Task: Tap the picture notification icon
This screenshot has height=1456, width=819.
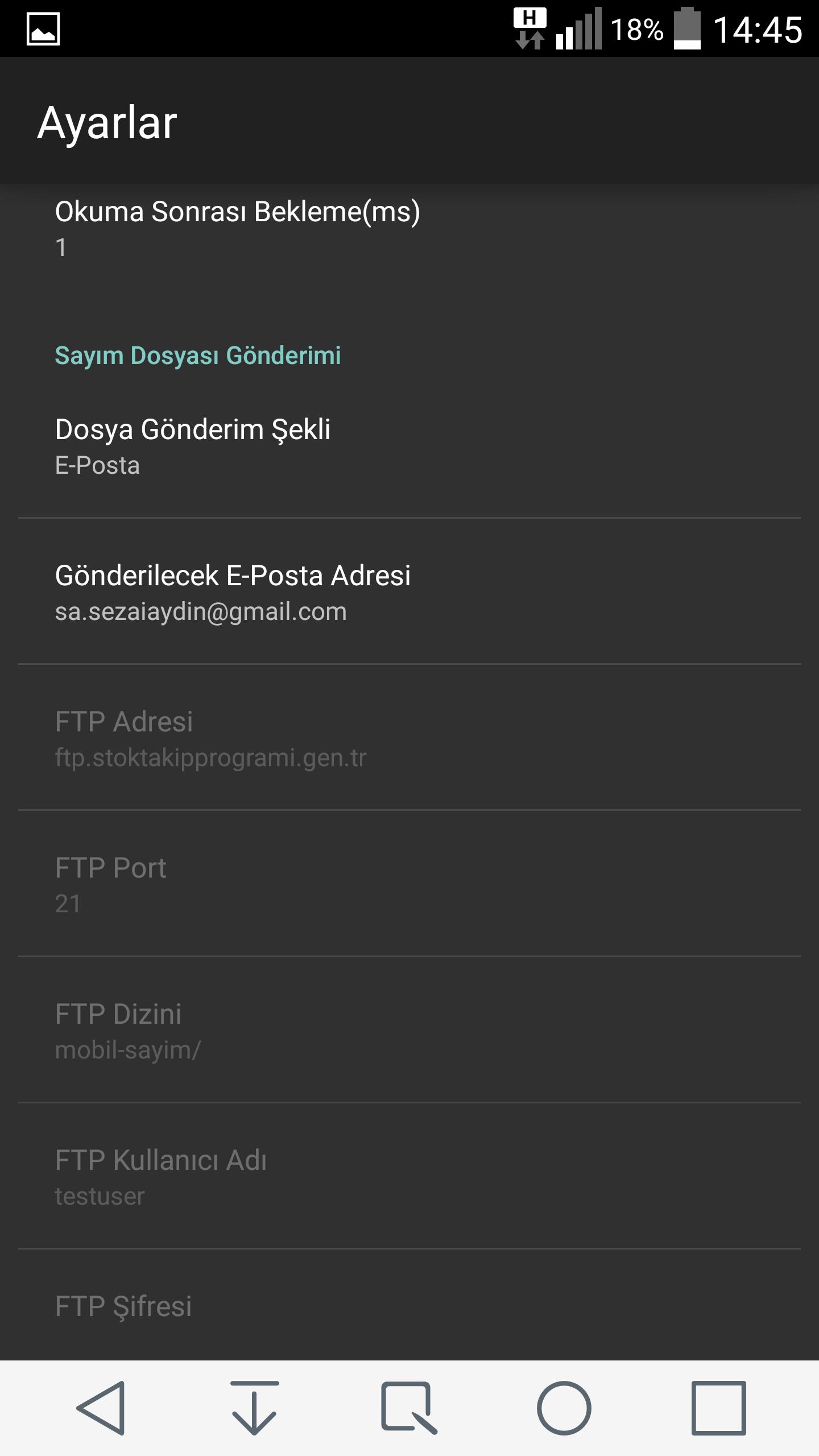Action: coord(43,29)
